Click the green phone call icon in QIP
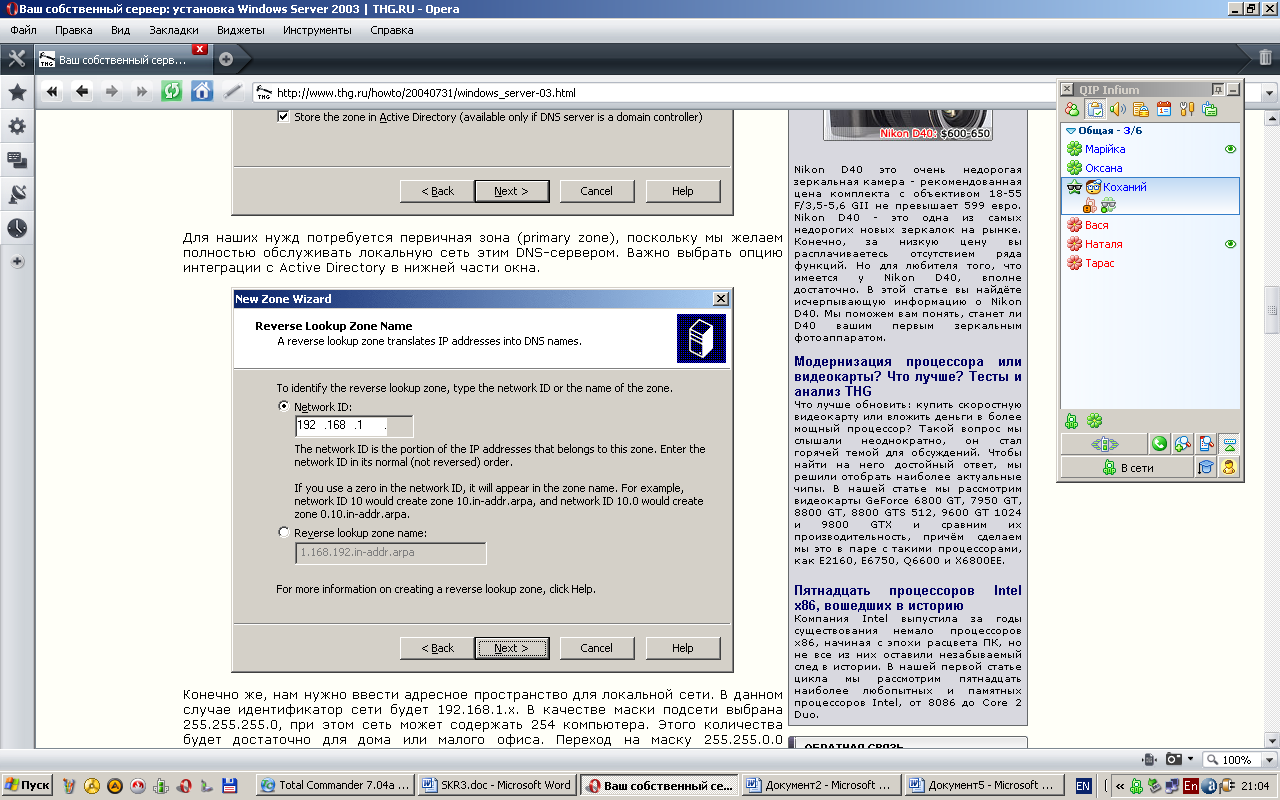The height and width of the screenshot is (800, 1280). 1159,444
